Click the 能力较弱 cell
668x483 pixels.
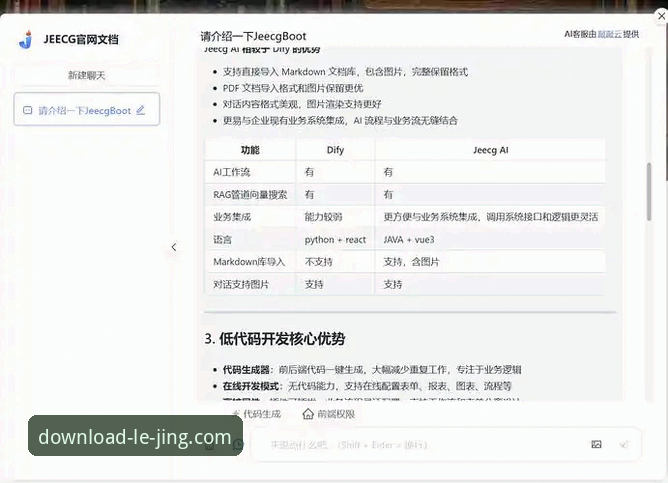(335, 217)
